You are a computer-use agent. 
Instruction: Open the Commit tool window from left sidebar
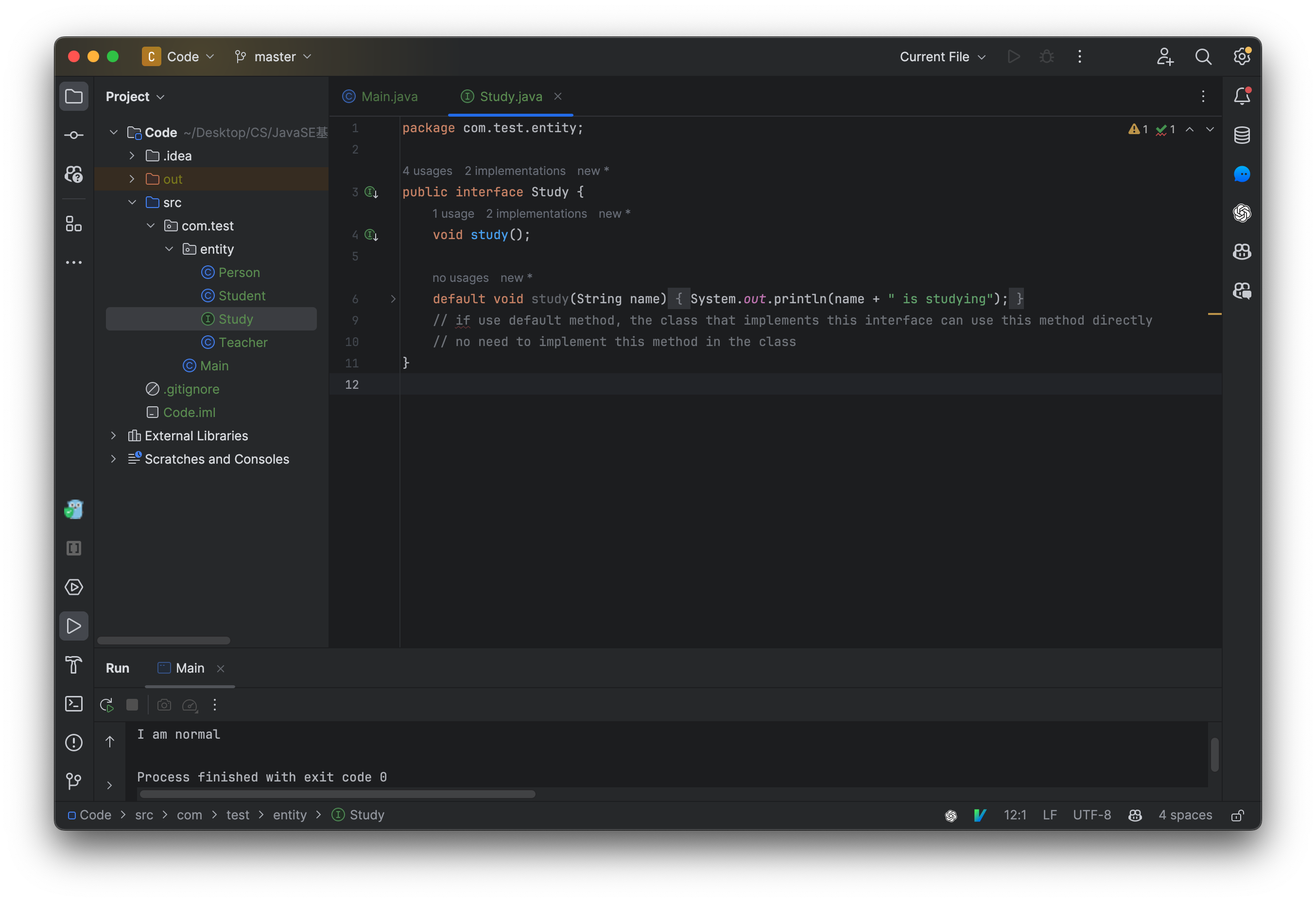click(73, 135)
